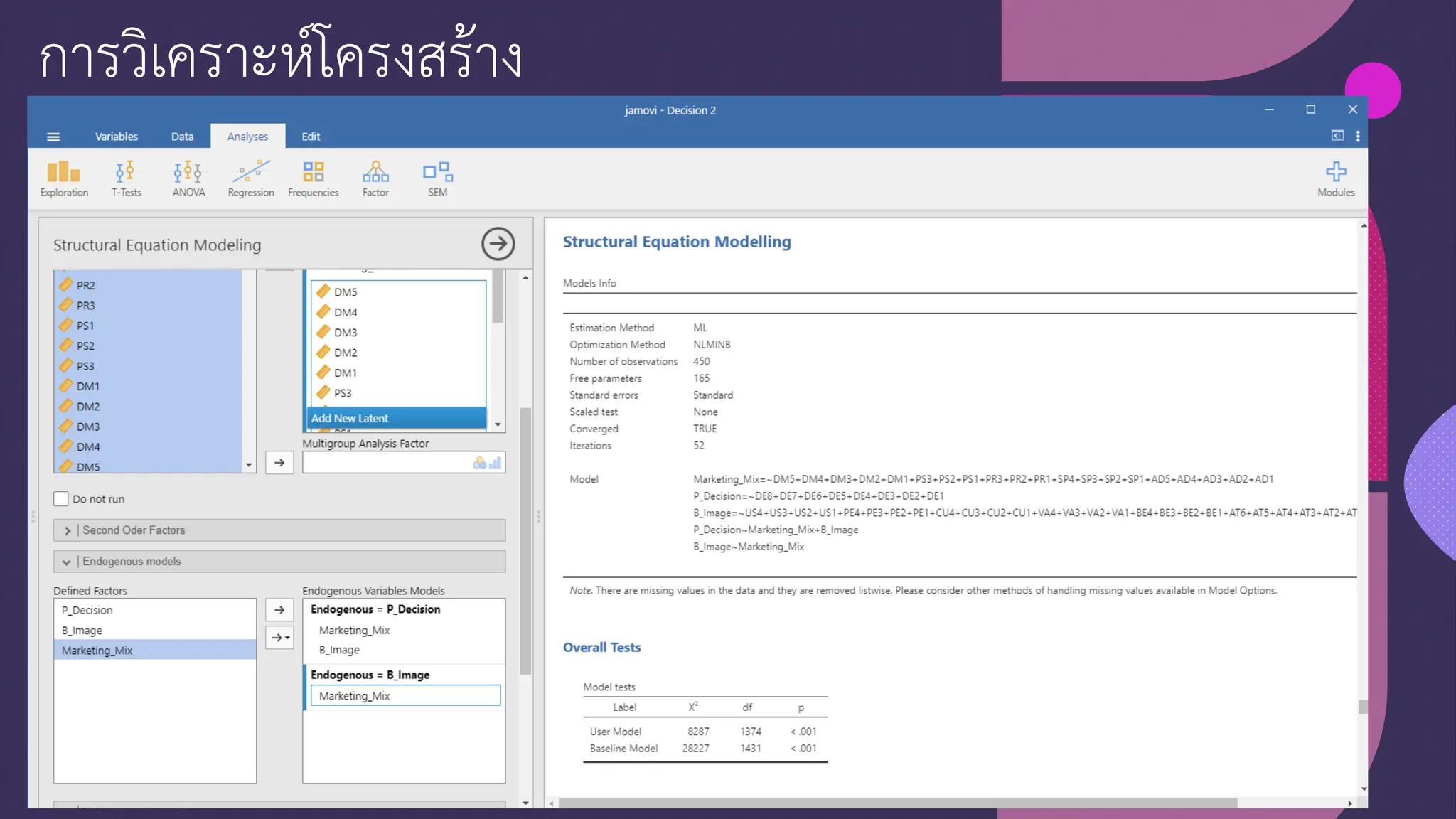Open the Frequencies analysis menu
The height and width of the screenshot is (819, 1456).
(x=313, y=178)
